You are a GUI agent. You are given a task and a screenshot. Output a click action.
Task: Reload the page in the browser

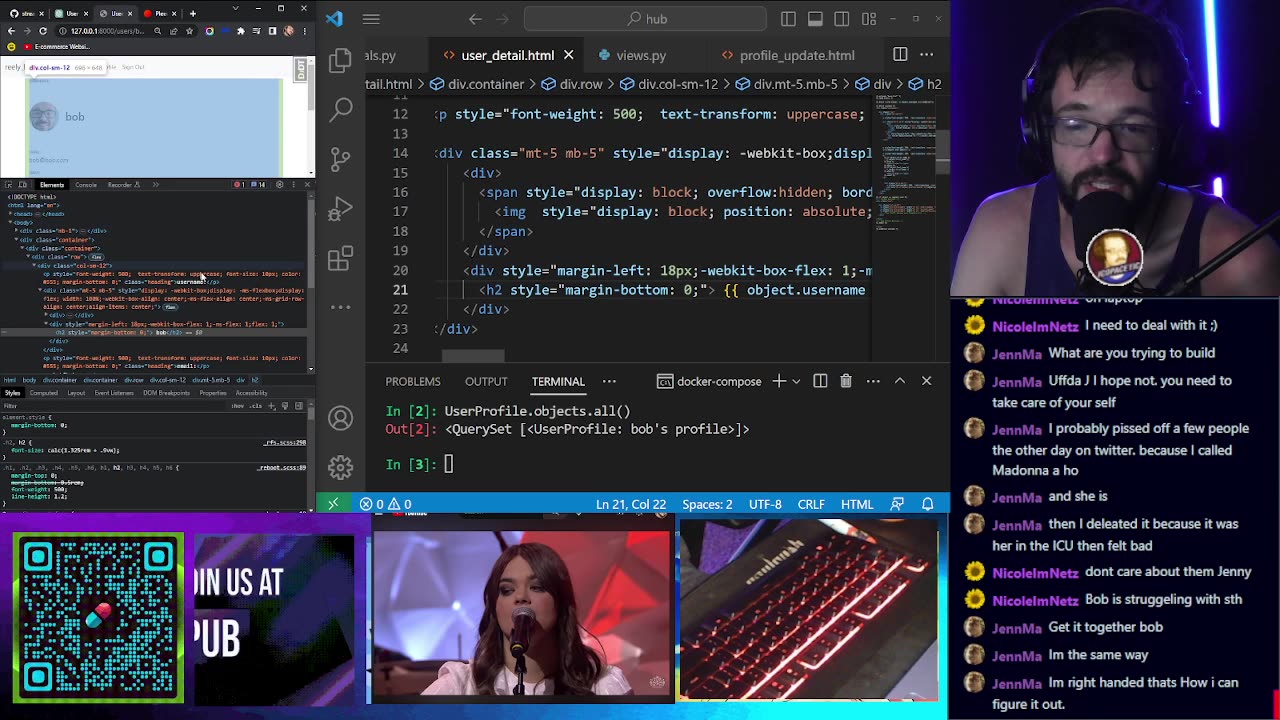[43, 31]
